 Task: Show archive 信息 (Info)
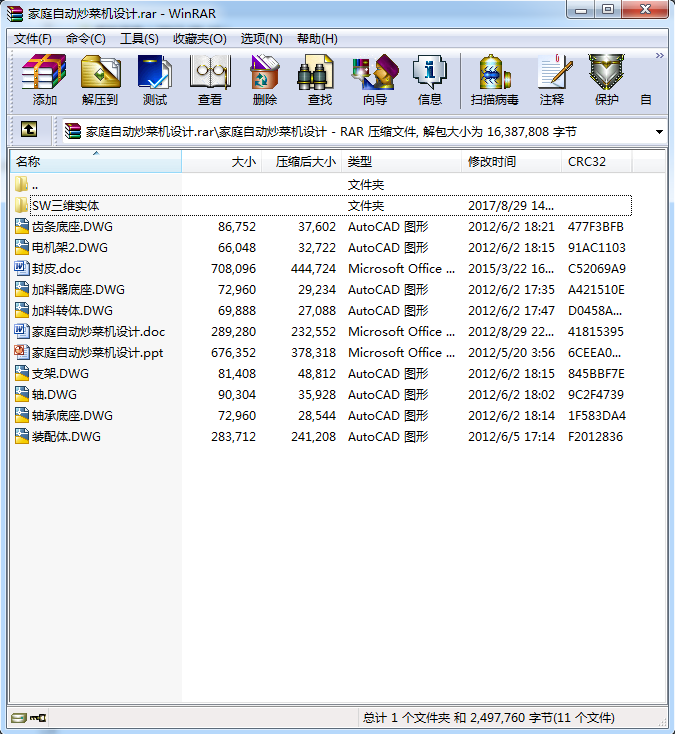pyautogui.click(x=429, y=80)
